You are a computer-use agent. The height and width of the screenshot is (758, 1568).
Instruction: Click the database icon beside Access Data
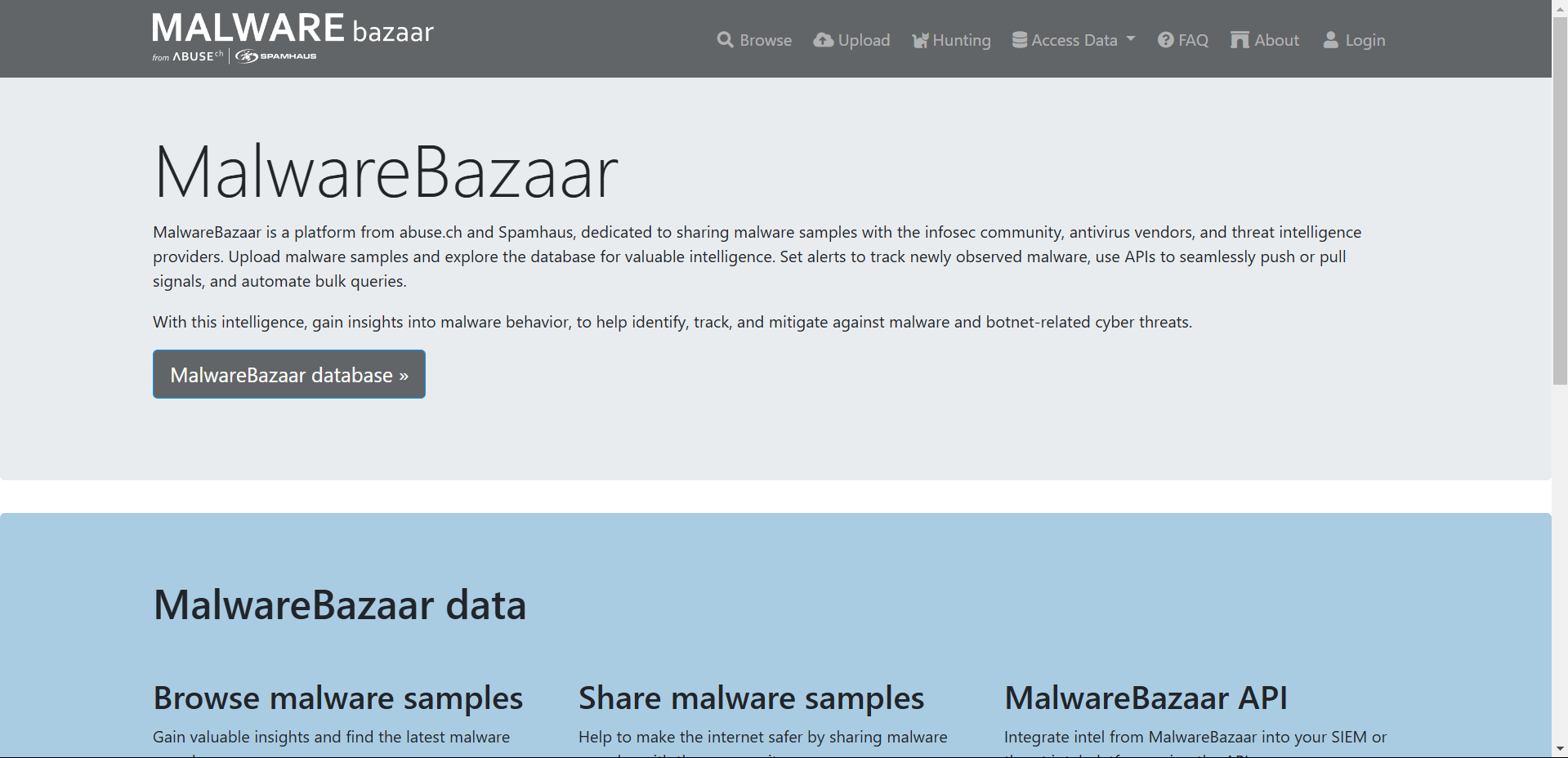1020,40
